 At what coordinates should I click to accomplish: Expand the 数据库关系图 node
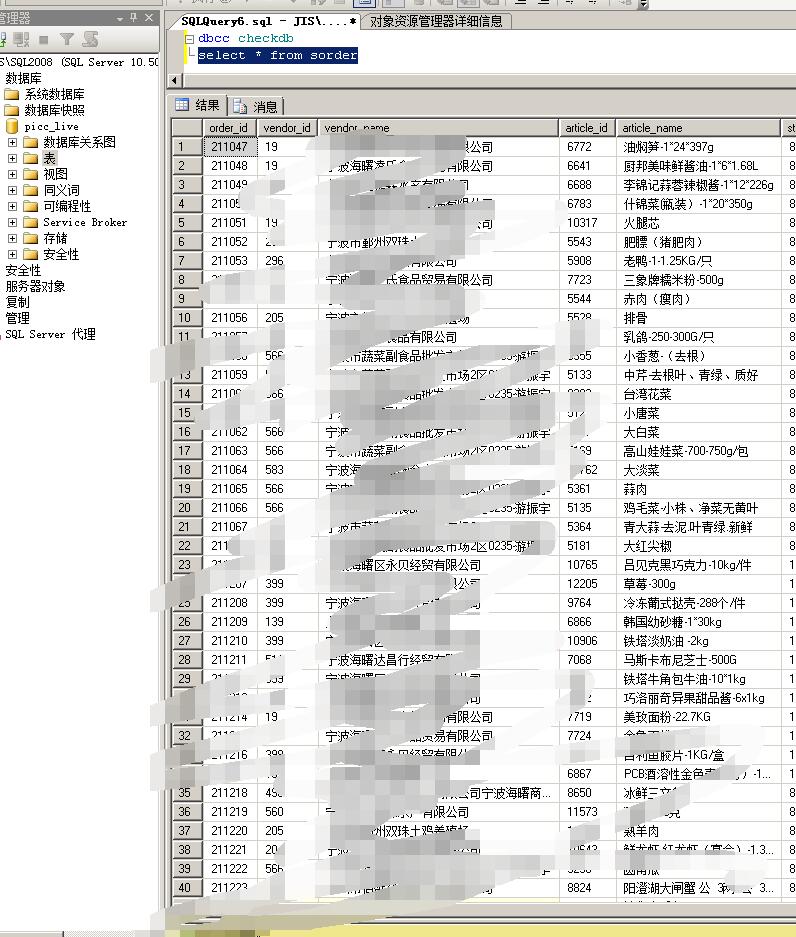pyautogui.click(x=12, y=142)
